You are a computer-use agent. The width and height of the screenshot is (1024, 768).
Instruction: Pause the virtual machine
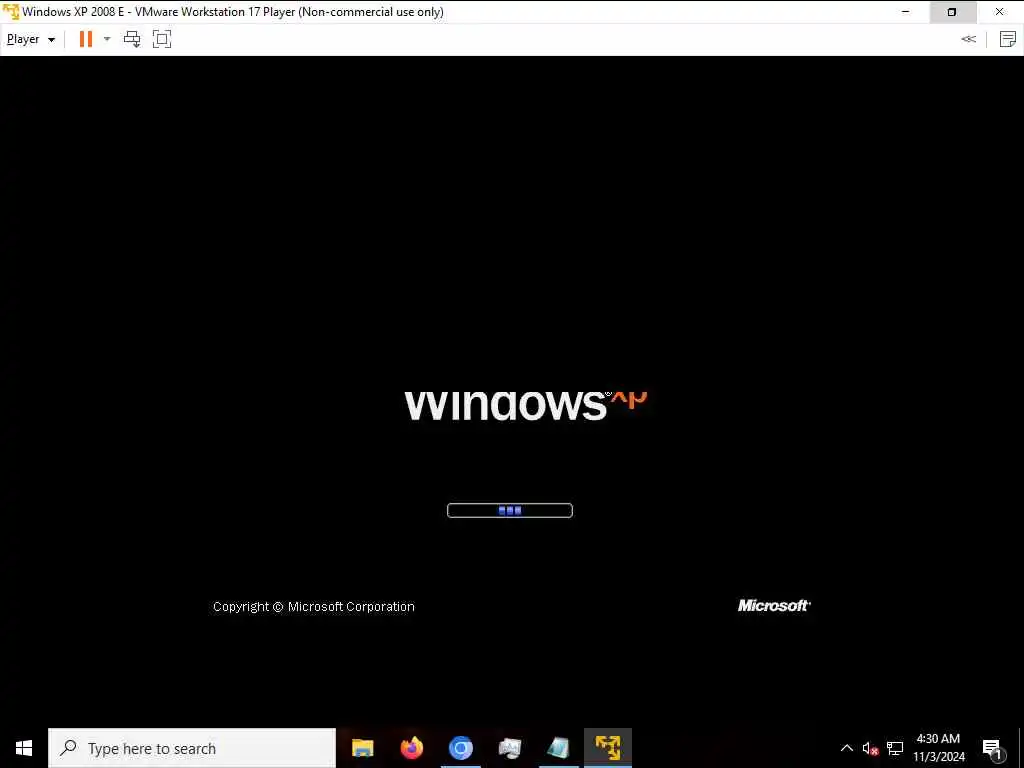point(86,39)
